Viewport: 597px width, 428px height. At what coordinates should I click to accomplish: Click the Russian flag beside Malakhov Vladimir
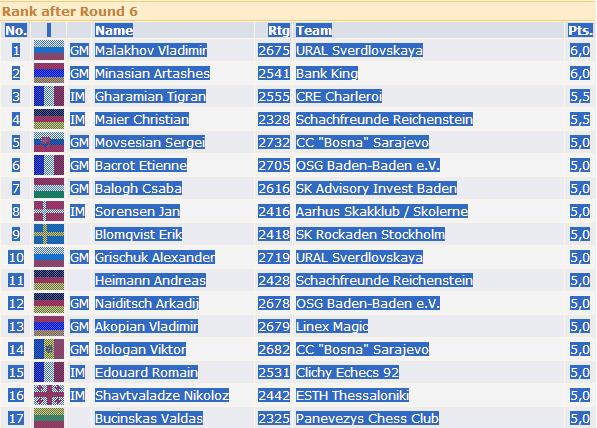point(49,50)
